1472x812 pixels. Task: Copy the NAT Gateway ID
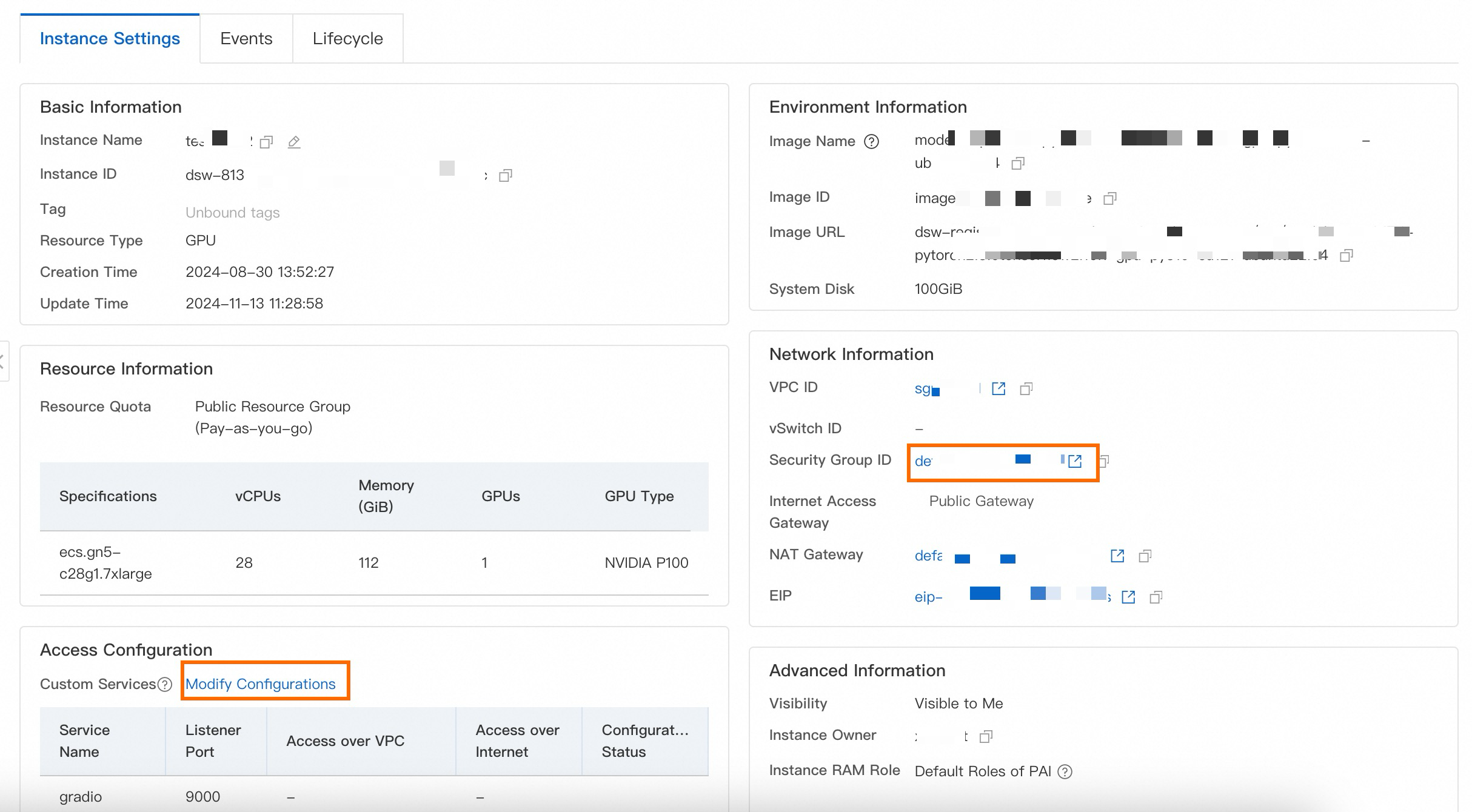pyautogui.click(x=1145, y=556)
